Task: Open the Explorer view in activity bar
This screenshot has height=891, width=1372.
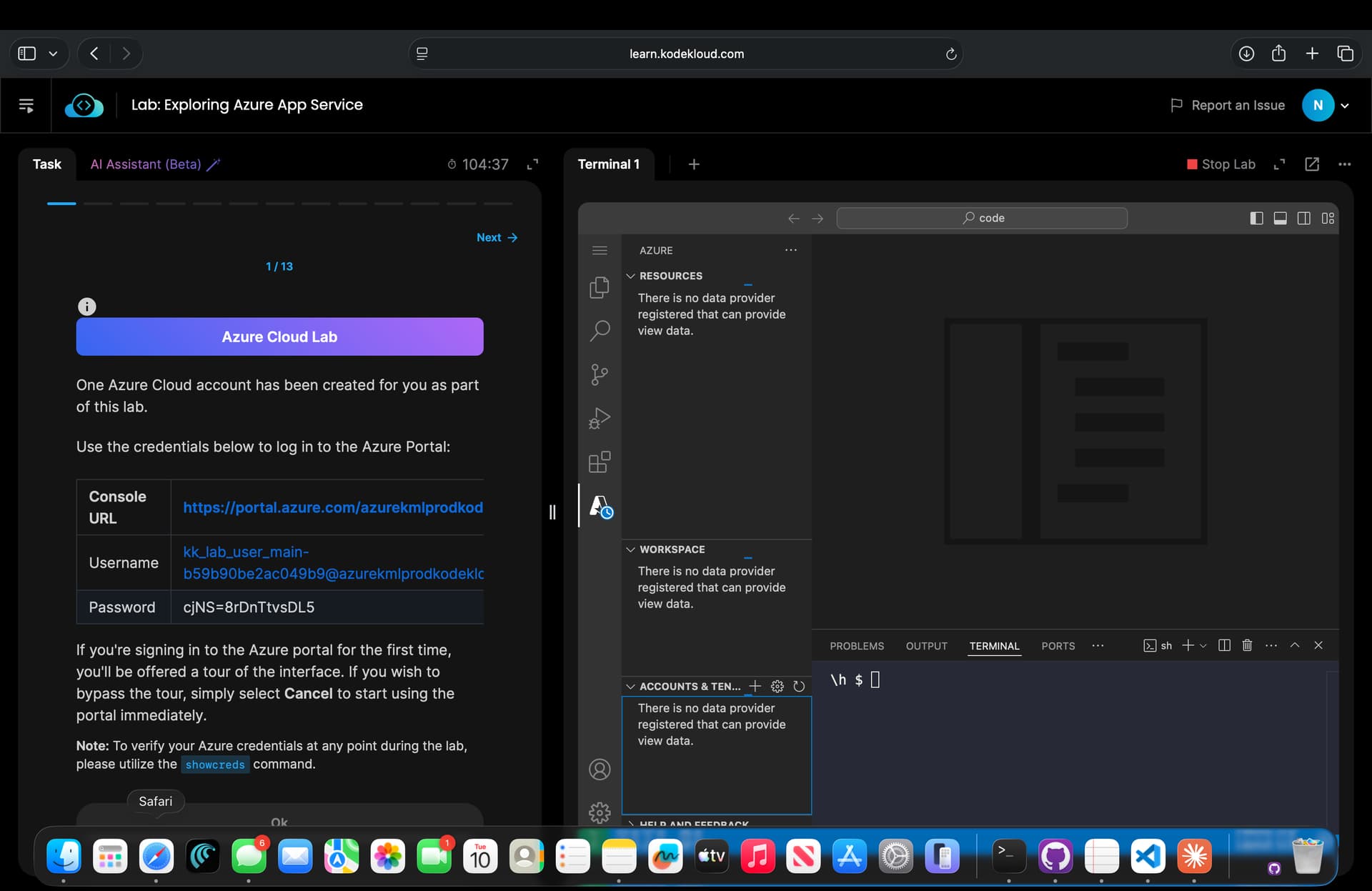Action: pyautogui.click(x=599, y=287)
